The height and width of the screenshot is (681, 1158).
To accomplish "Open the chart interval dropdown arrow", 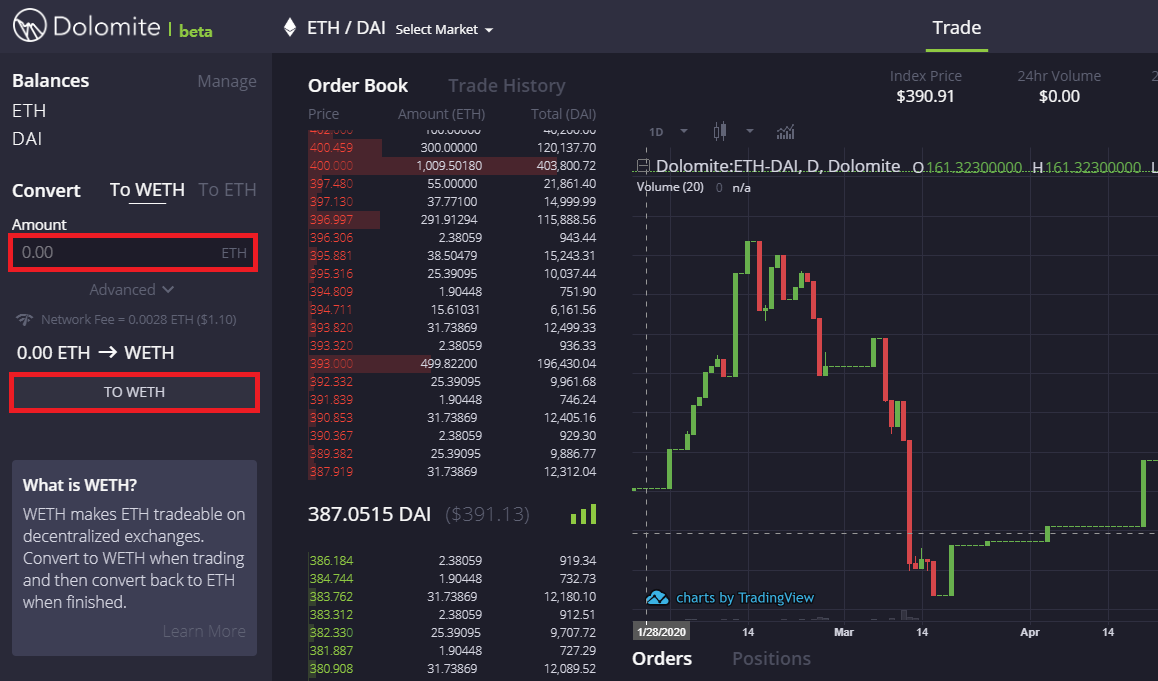I will [684, 131].
